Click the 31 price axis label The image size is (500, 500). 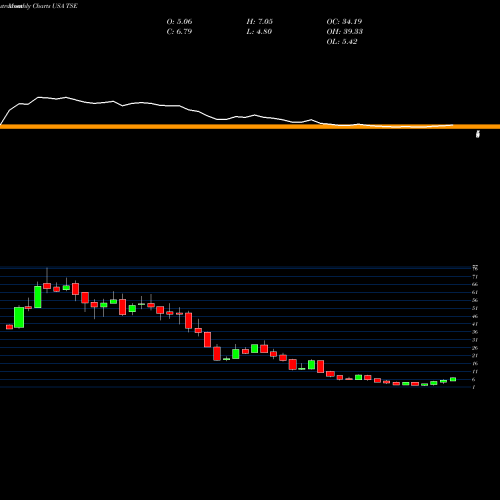click(475, 340)
